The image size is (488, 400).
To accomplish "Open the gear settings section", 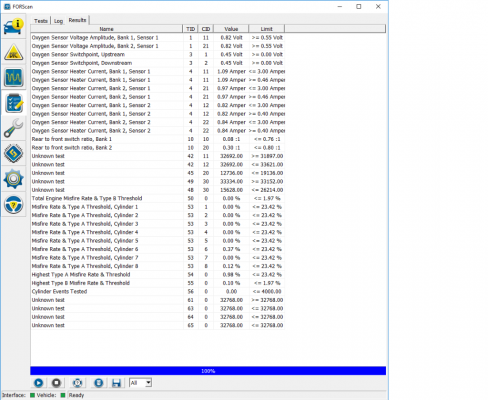I will coord(13,179).
